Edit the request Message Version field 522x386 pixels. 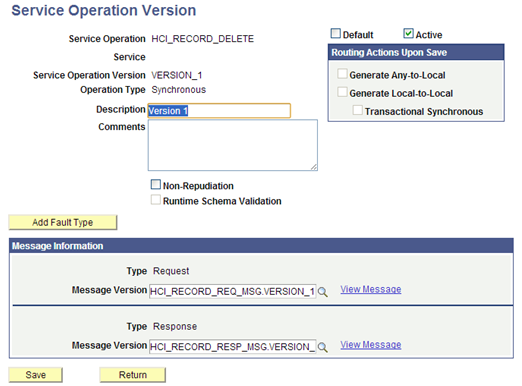click(232, 292)
